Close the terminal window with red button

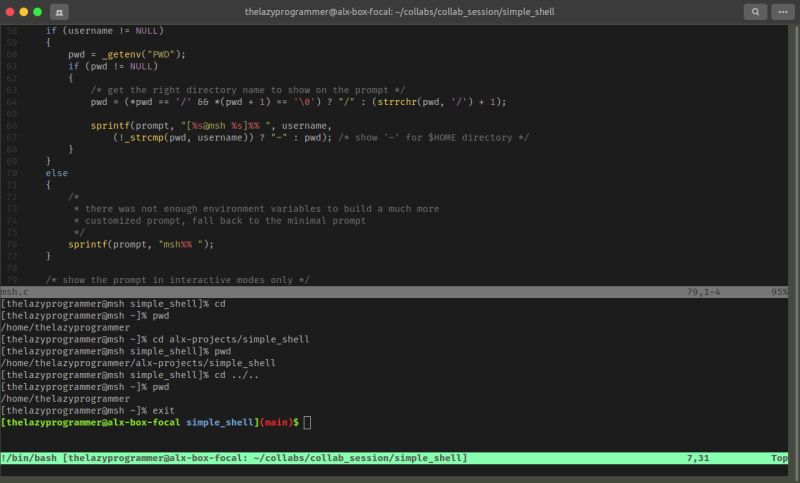10,12
